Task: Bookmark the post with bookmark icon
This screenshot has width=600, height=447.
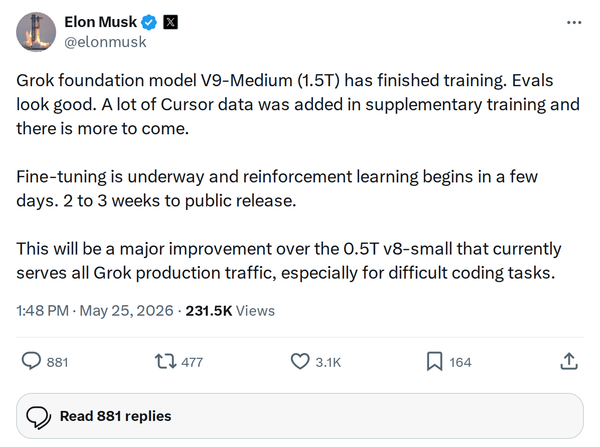Action: [x=434, y=361]
